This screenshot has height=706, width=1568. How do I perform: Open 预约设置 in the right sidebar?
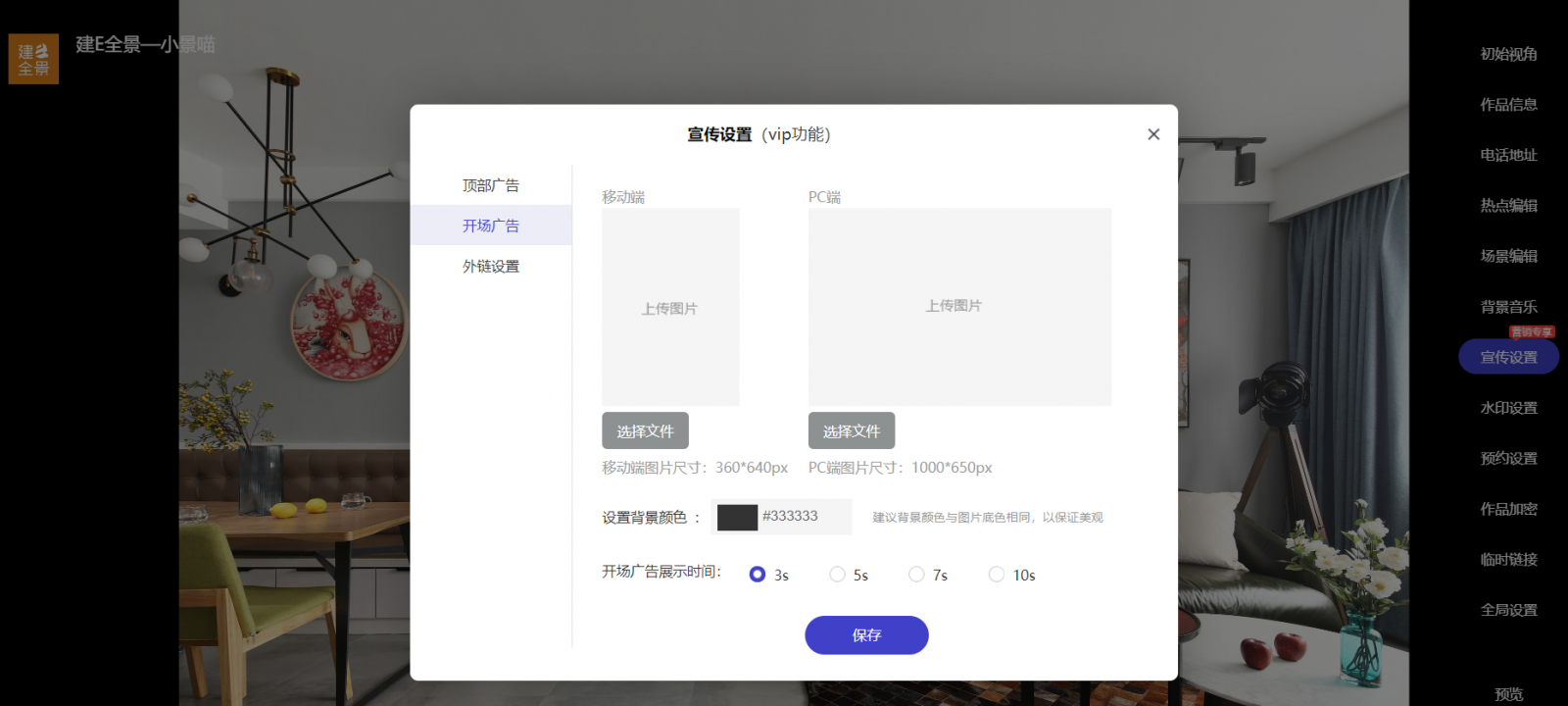pyautogui.click(x=1509, y=458)
